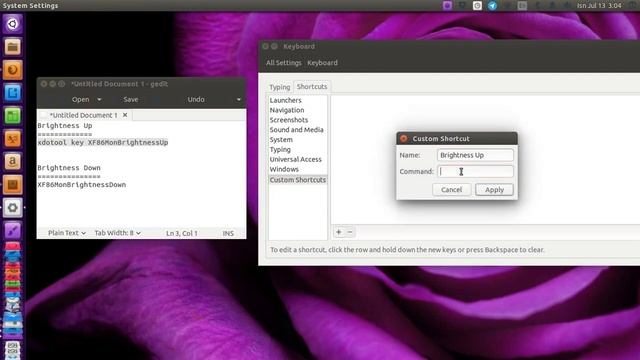Open the Files manager launcher icon
Screen dimensions: 640x360
click(x=13, y=47)
